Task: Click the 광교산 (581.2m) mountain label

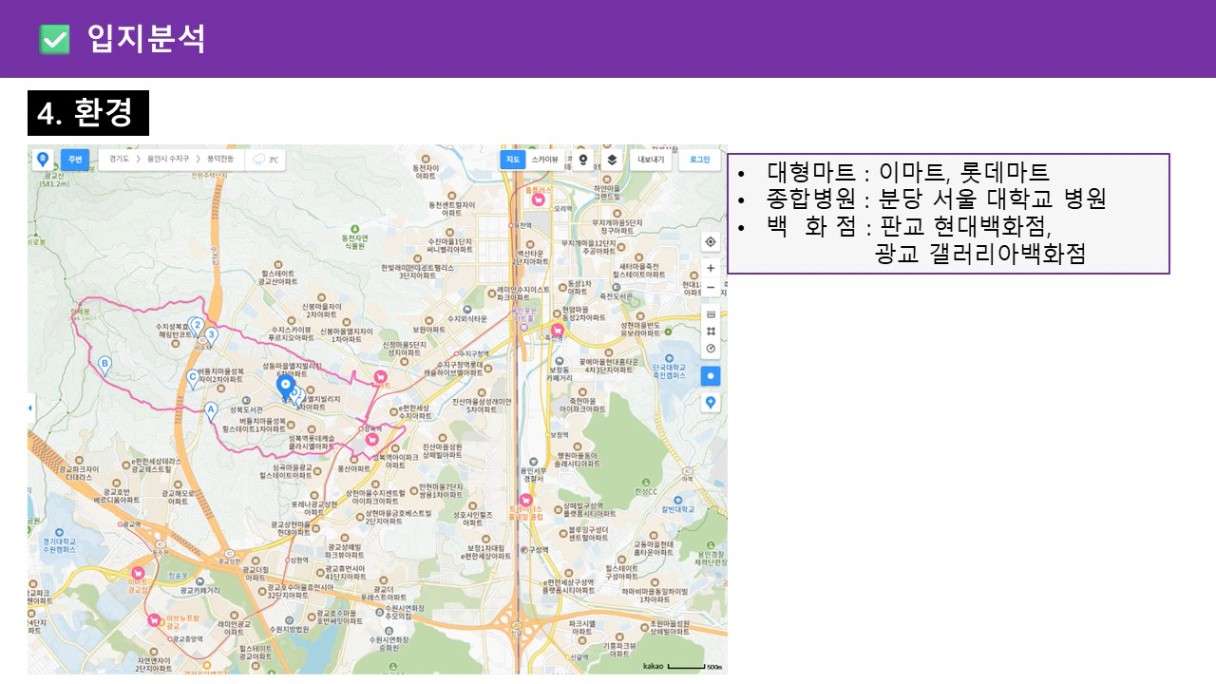Action: [52, 179]
